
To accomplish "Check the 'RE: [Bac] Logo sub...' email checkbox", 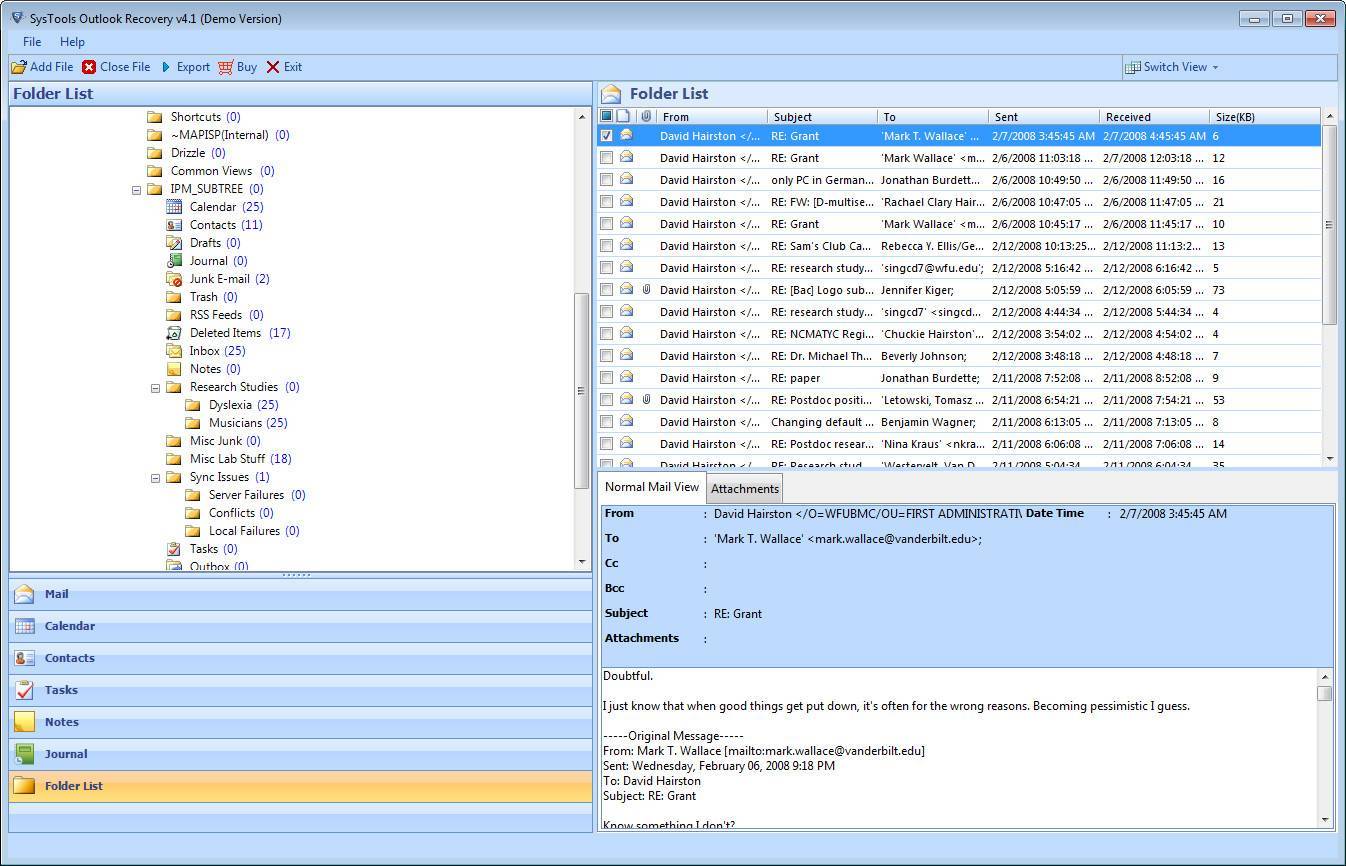I will (x=606, y=290).
